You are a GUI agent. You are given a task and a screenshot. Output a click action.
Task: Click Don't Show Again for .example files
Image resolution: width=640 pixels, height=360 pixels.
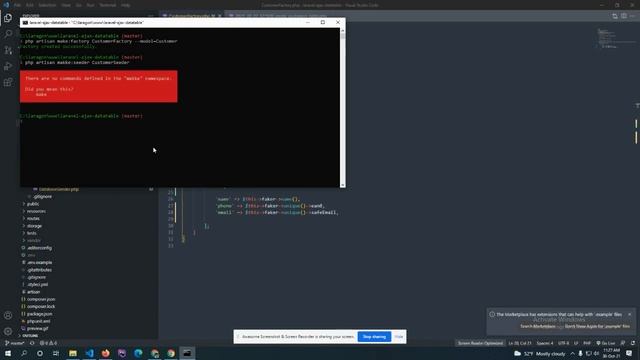click(x=597, y=327)
